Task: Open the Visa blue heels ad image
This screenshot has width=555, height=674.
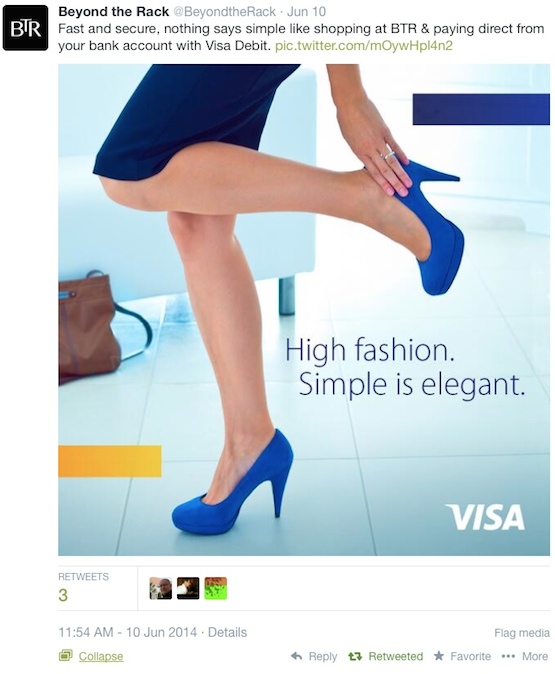Action: [x=304, y=310]
